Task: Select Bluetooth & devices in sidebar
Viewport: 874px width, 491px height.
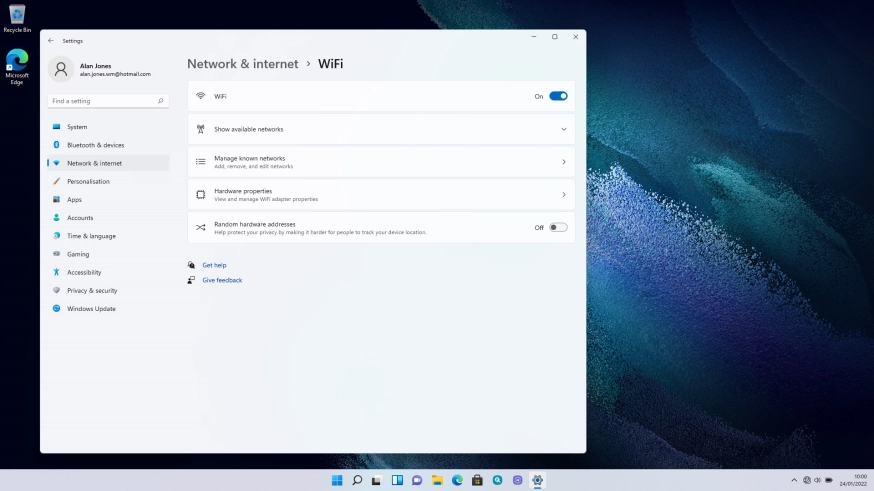Action: click(x=95, y=145)
